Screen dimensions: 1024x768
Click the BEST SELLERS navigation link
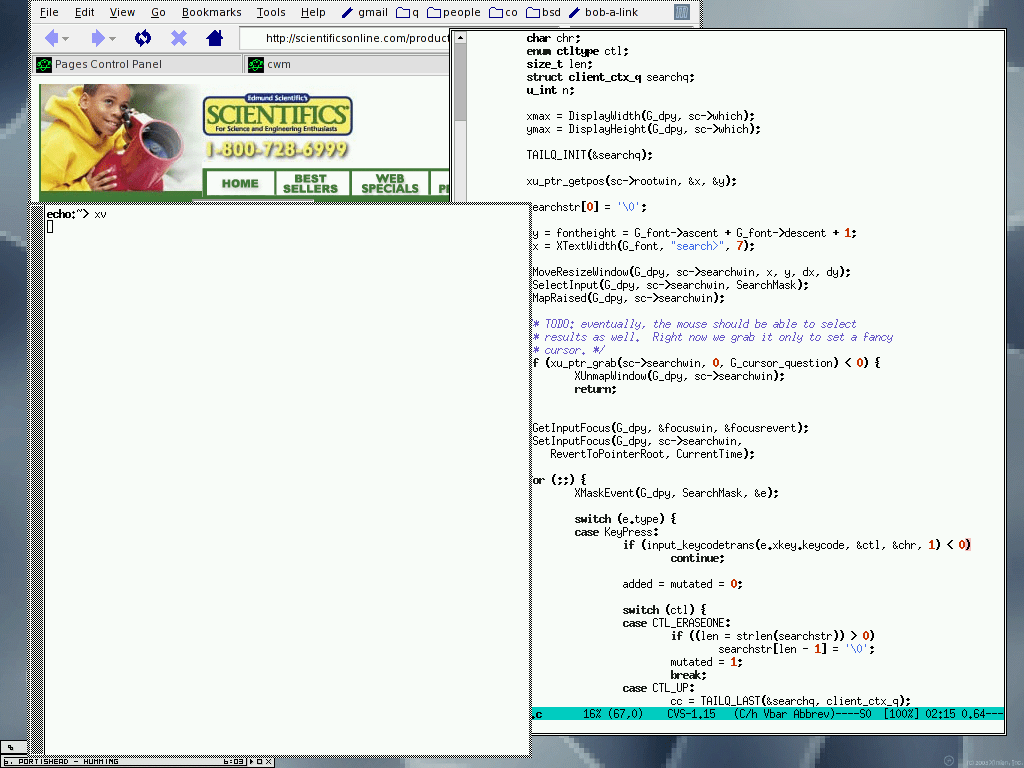point(310,184)
